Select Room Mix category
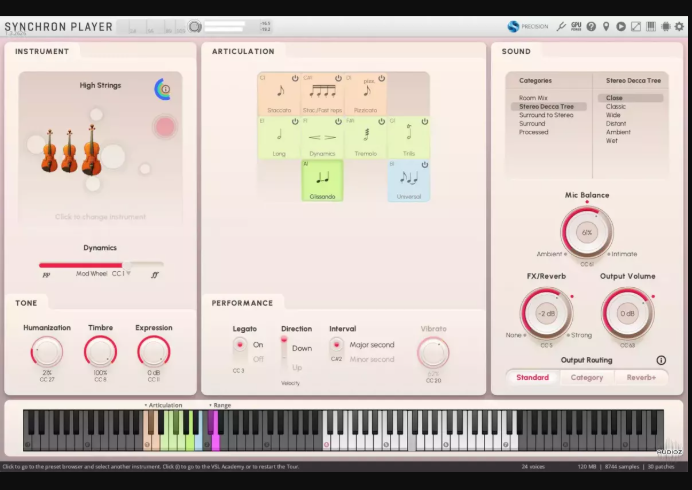692x490 pixels. pyautogui.click(x=533, y=98)
